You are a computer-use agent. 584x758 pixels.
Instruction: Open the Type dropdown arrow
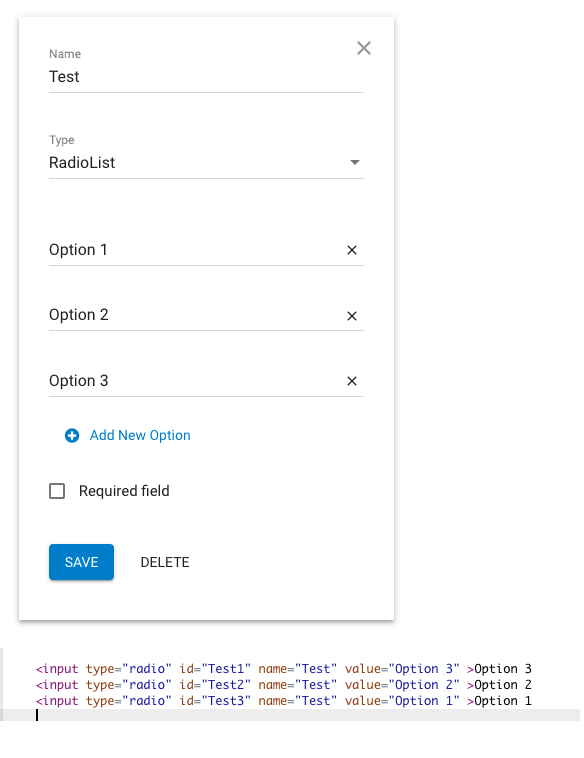pos(355,162)
